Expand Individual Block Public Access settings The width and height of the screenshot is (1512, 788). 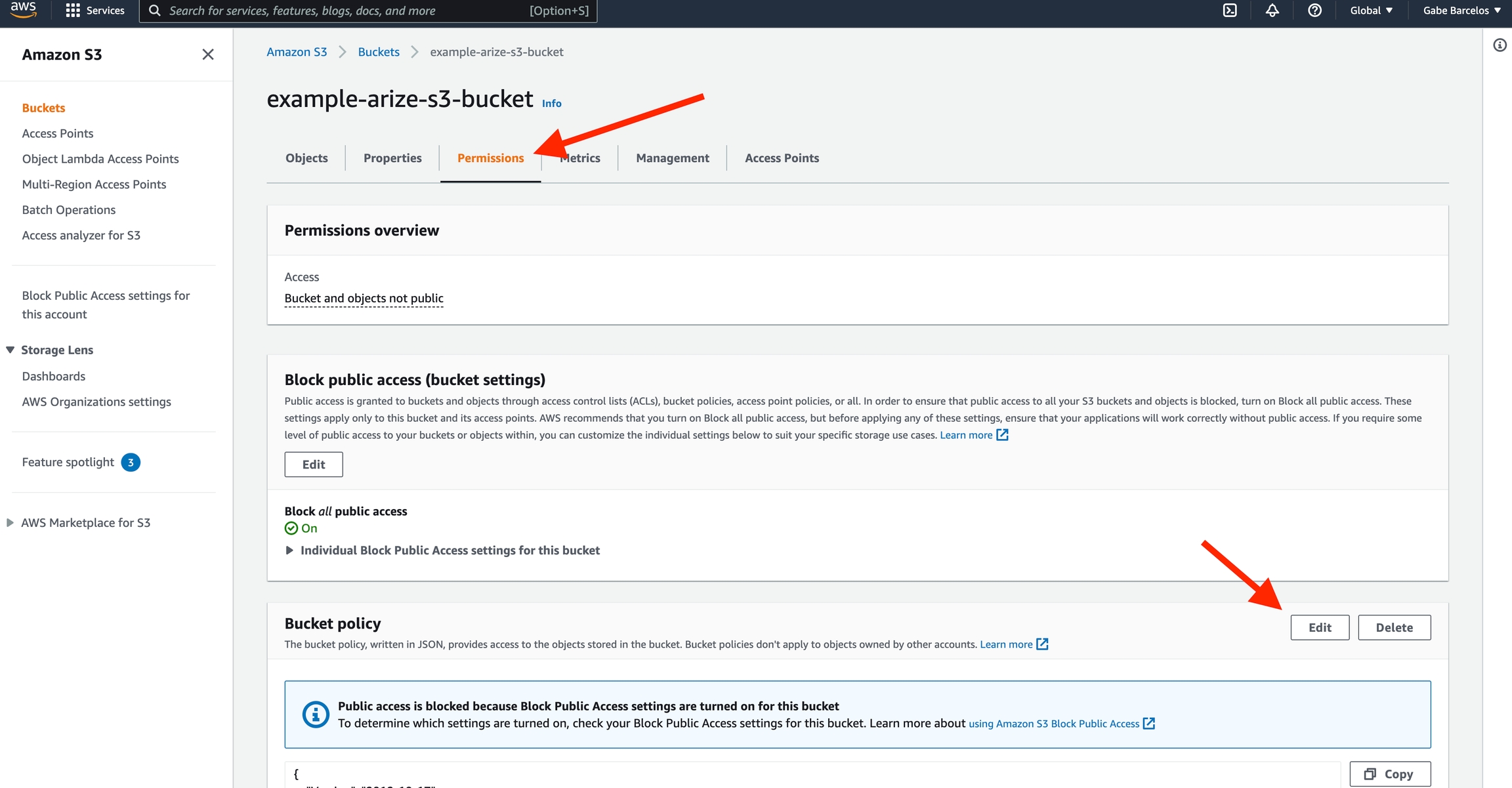pos(289,550)
